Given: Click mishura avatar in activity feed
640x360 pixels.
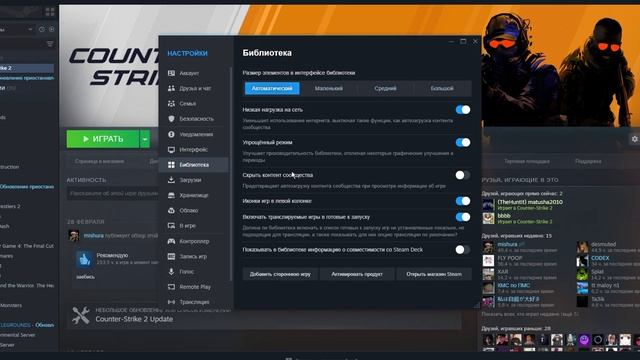Looking at the screenshot, I should tap(74, 236).
